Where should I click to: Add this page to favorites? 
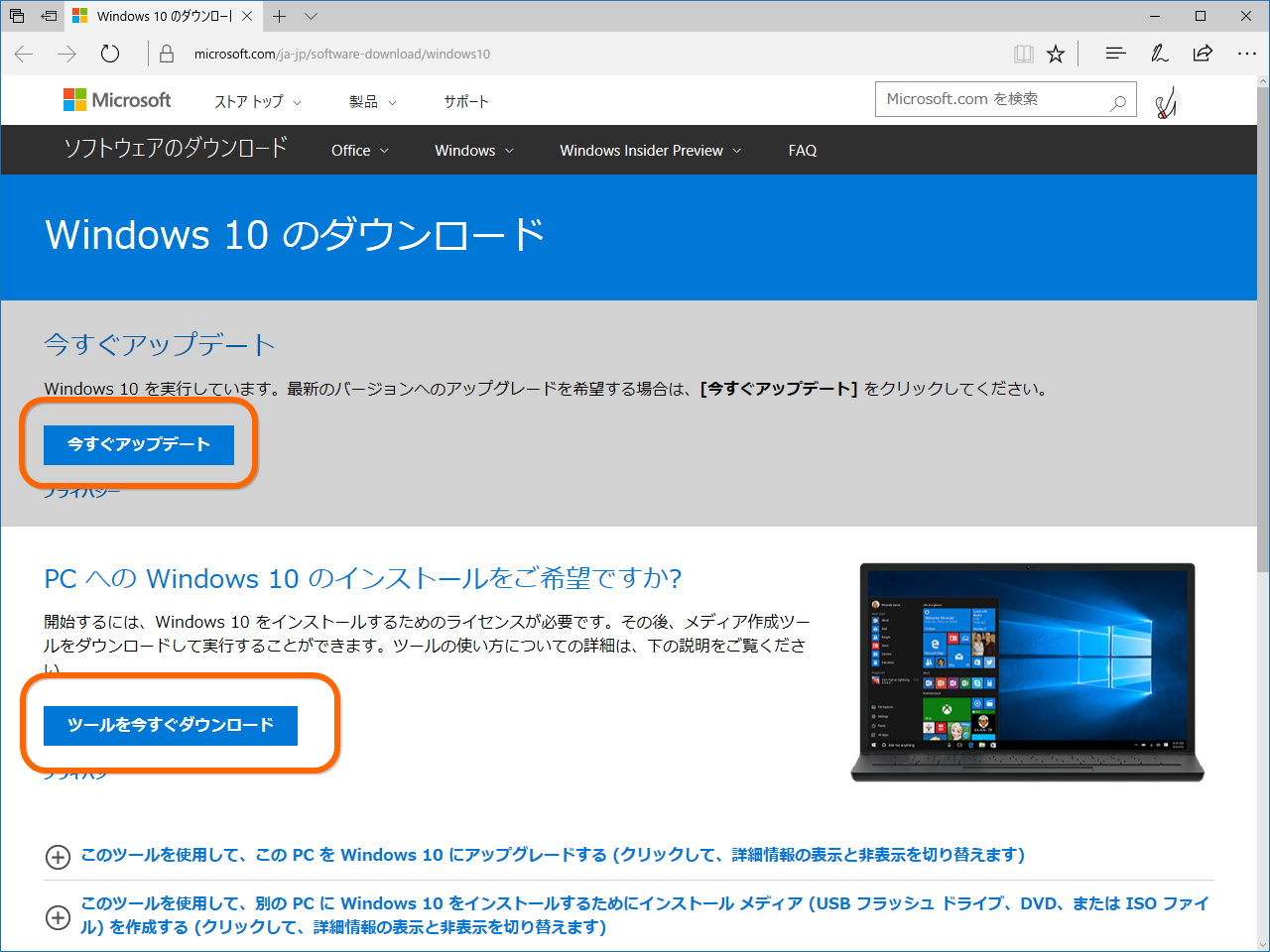[x=1056, y=54]
